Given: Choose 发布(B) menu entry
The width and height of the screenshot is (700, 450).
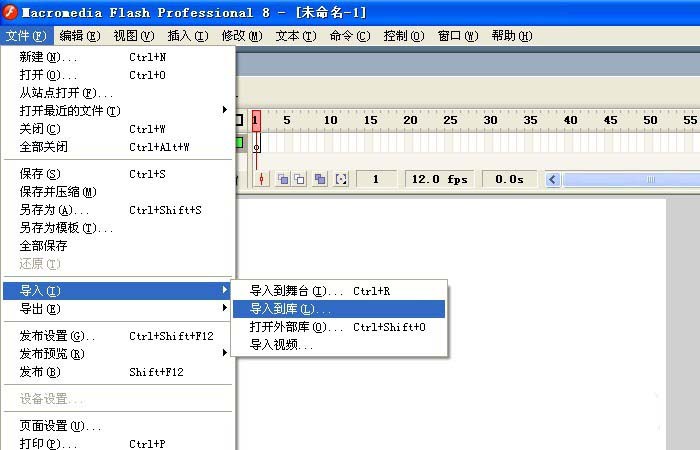Looking at the screenshot, I should point(118,372).
